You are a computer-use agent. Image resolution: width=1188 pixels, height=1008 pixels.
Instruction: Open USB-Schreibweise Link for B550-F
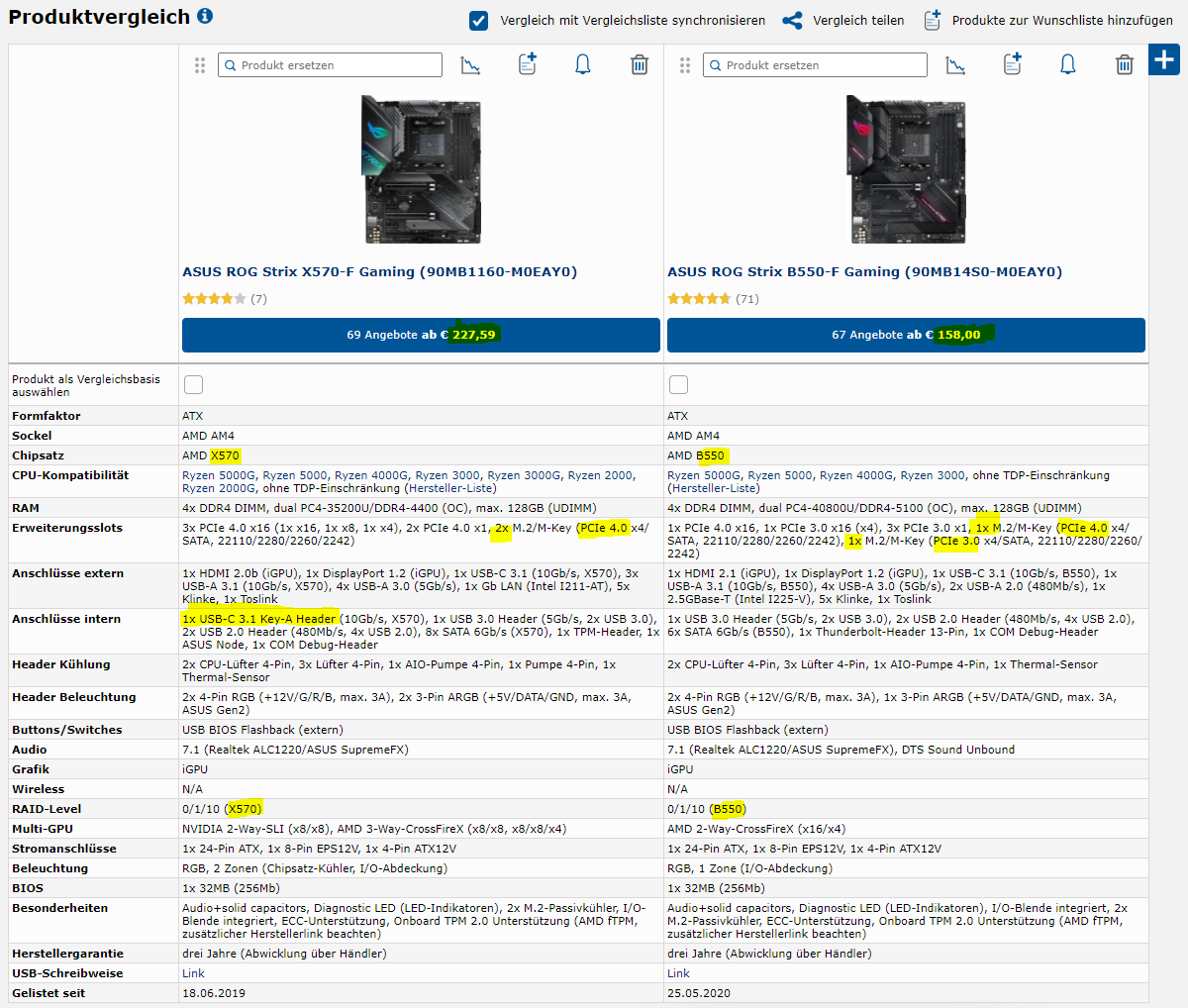coord(678,973)
